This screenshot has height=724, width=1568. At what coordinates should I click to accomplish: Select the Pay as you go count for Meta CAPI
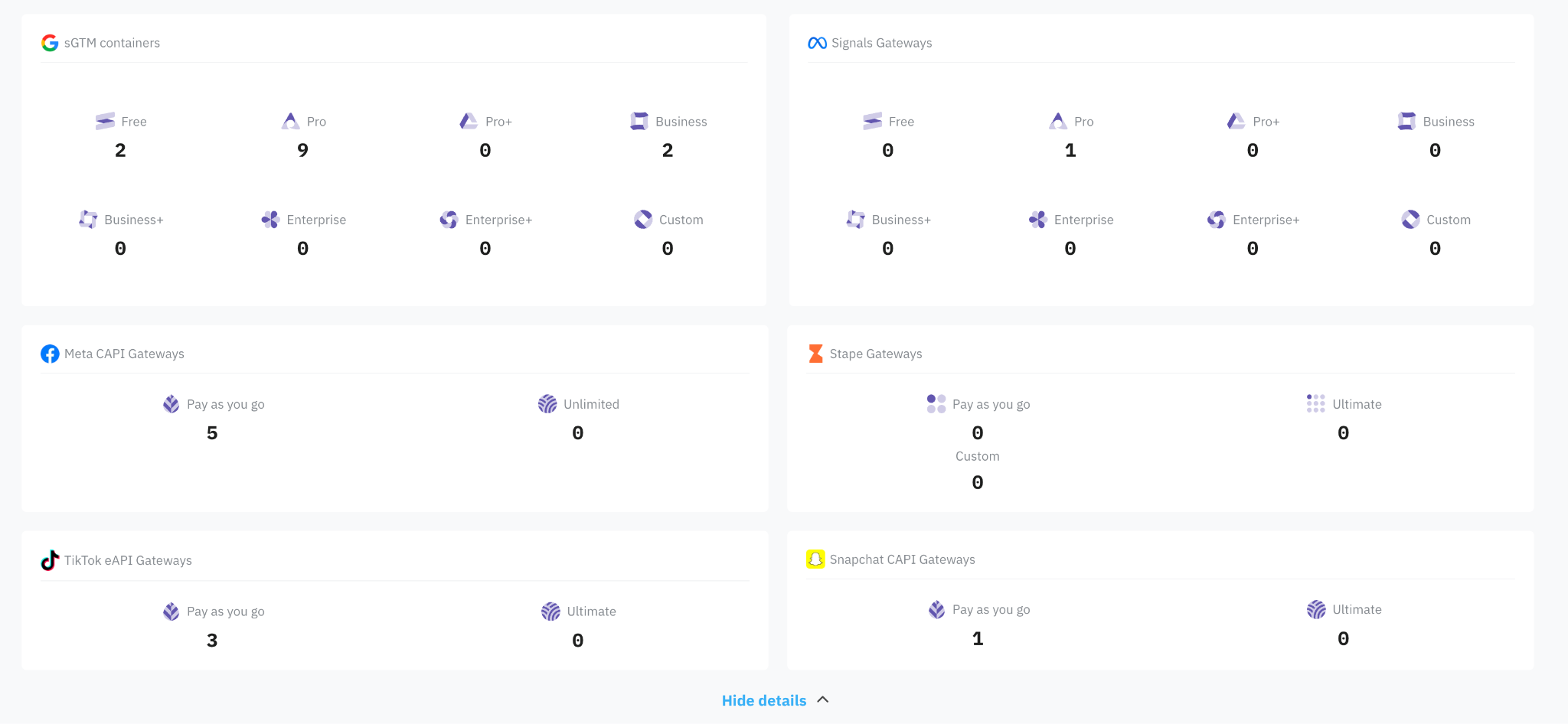point(212,433)
